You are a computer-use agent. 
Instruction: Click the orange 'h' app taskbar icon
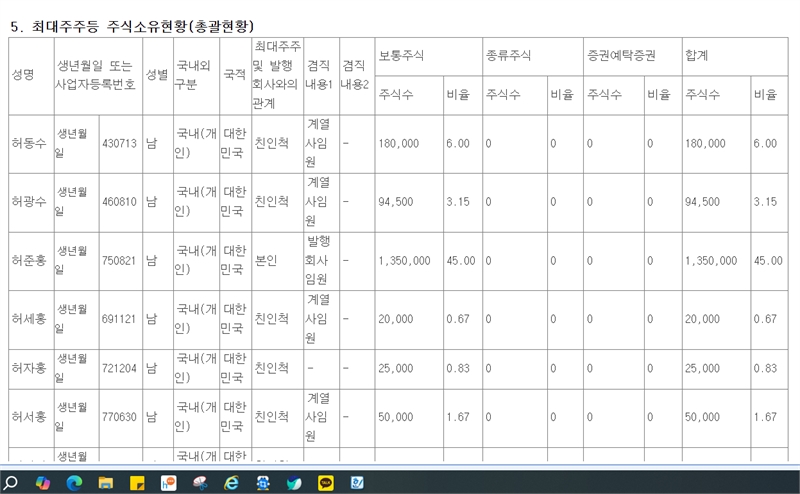click(x=167, y=482)
